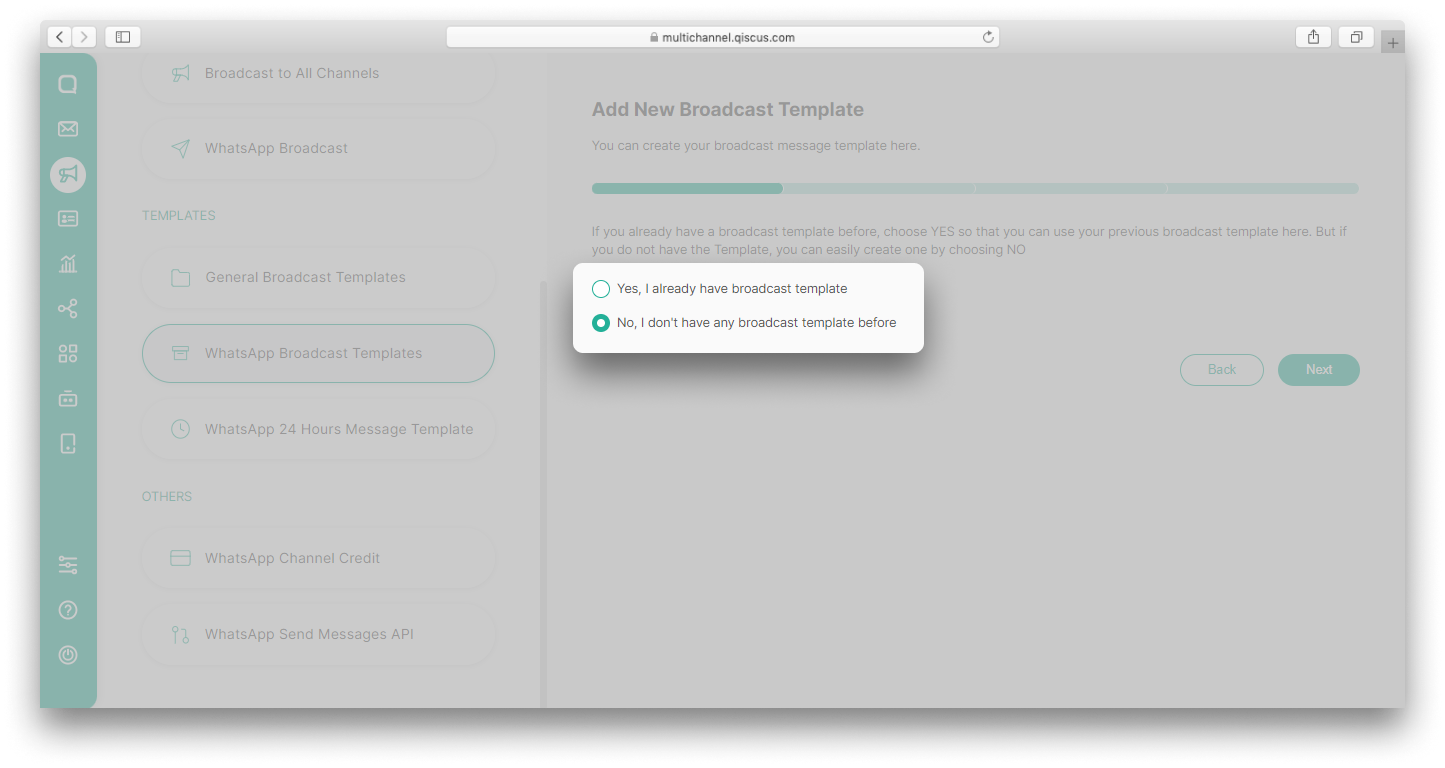Click the clock icon beside 24 Hours Message Template
This screenshot has width=1445, height=768.
180,429
